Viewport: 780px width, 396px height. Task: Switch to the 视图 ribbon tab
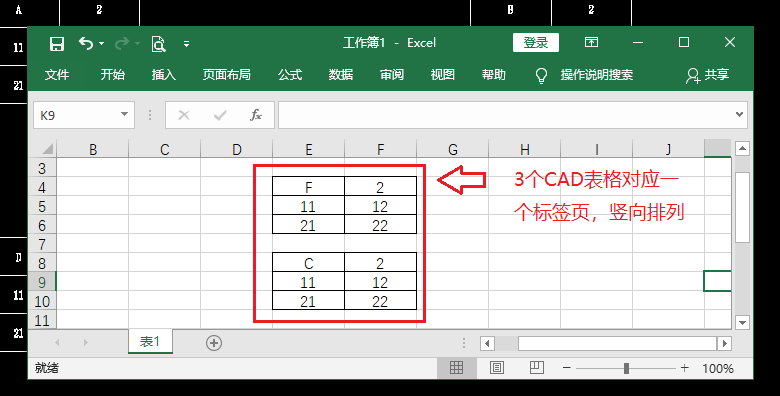coord(443,75)
